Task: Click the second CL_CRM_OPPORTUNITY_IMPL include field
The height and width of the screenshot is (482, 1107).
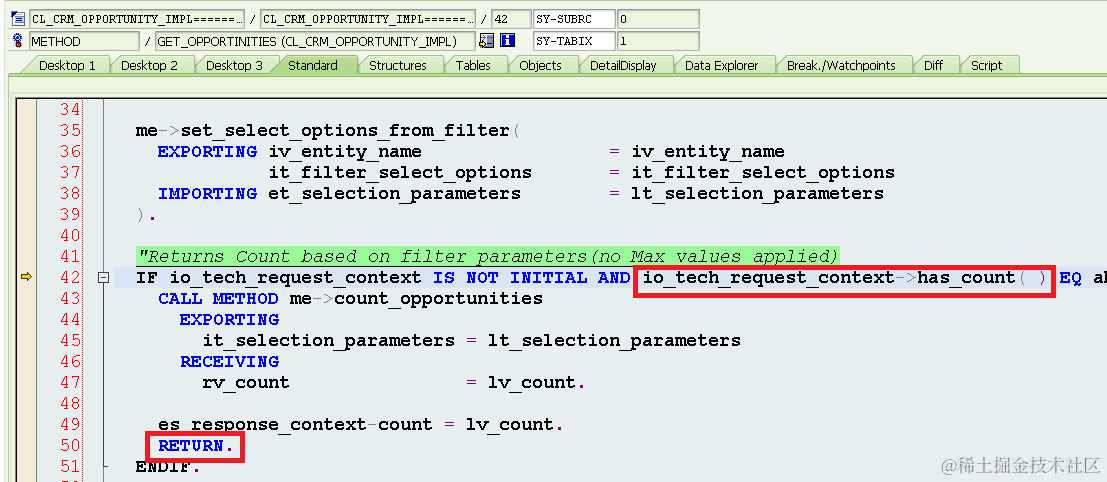Action: 368,19
